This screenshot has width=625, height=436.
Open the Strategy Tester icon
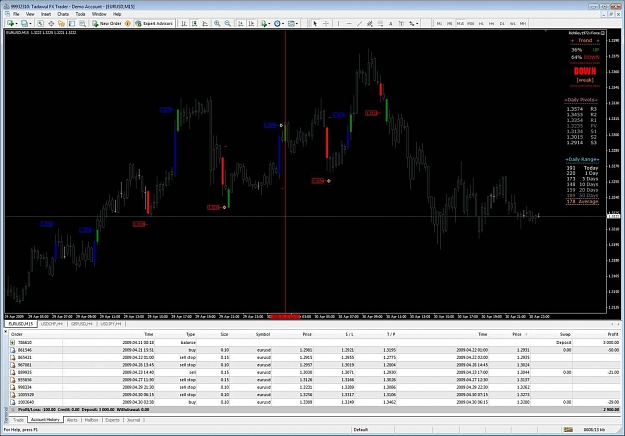(x=82, y=24)
